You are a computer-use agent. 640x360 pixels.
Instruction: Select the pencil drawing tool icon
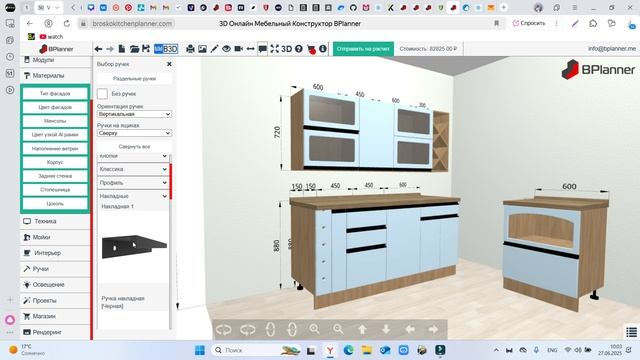pyautogui.click(x=214, y=49)
